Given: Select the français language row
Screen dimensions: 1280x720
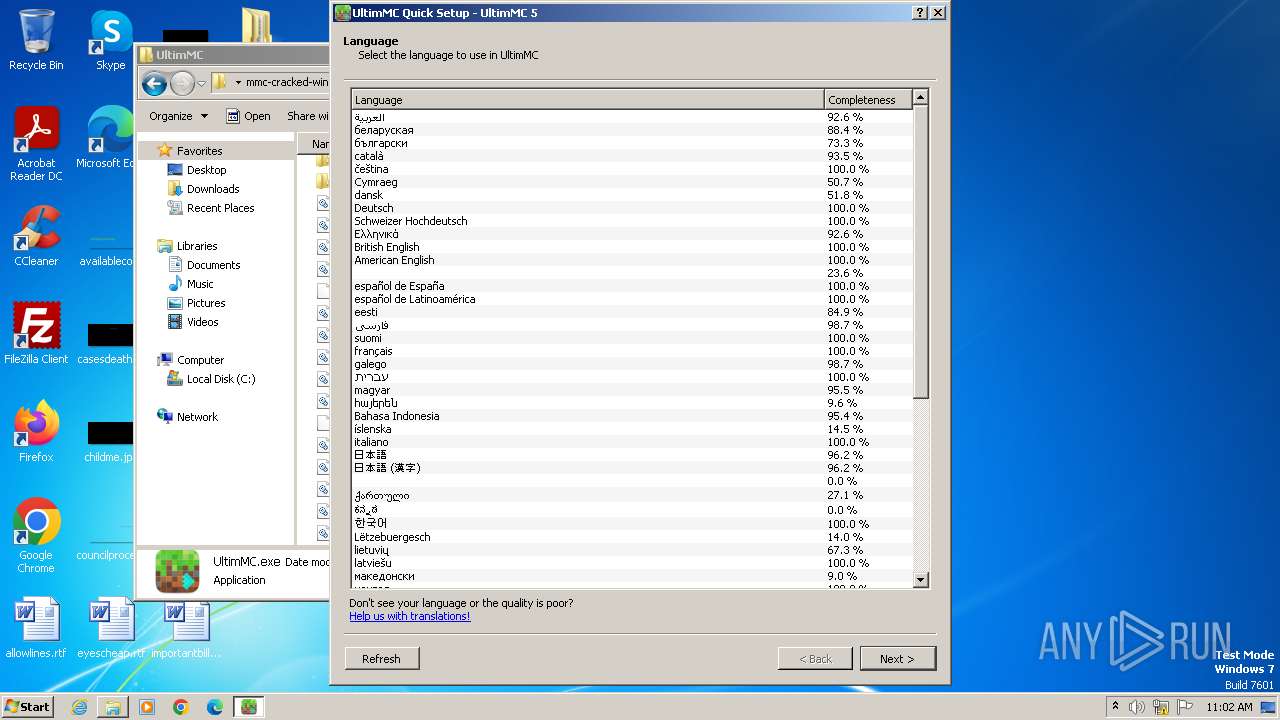Looking at the screenshot, I should (632, 351).
